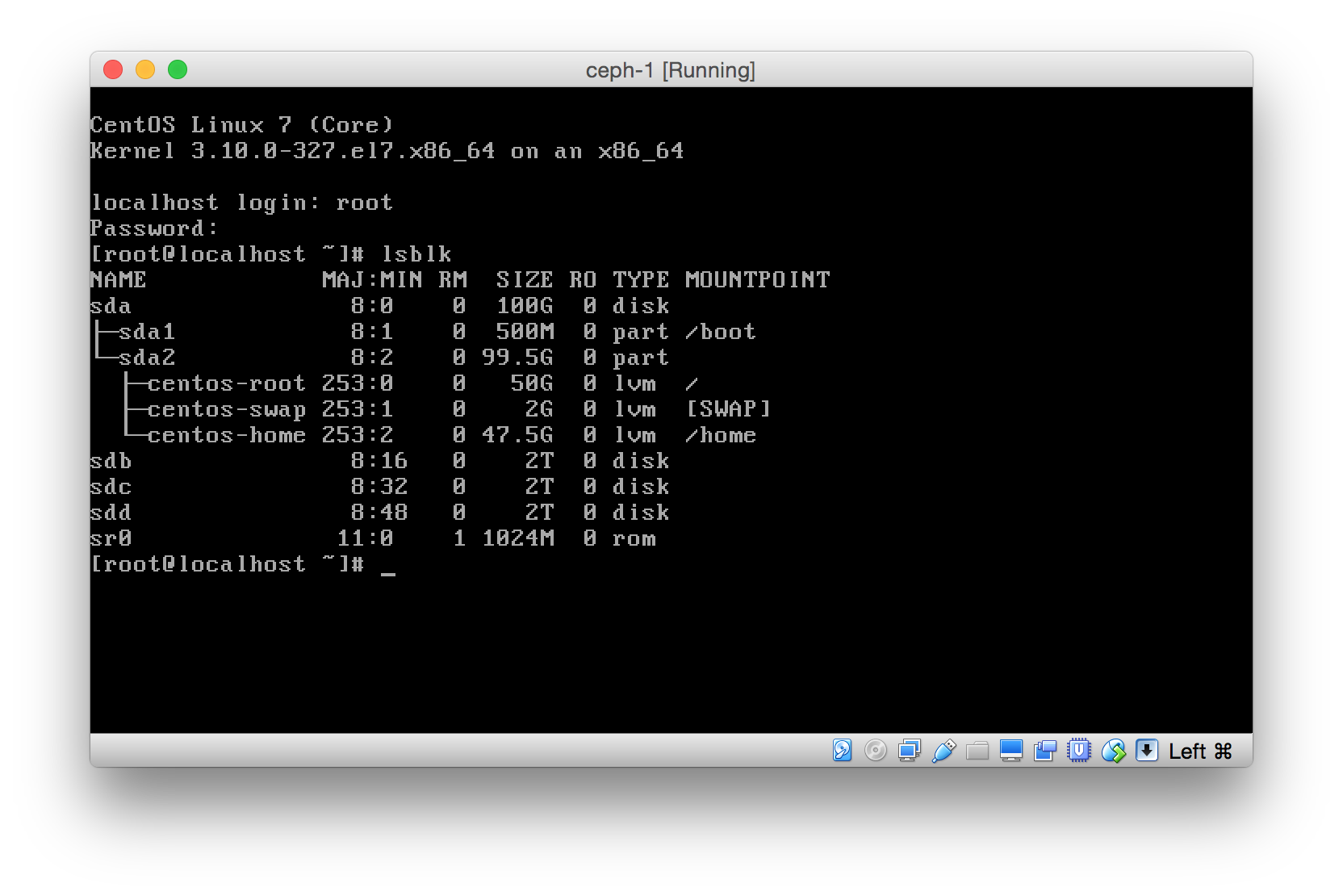This screenshot has height=896, width=1343.
Task: Click the 'localhost login: root' line
Action: click(242, 203)
